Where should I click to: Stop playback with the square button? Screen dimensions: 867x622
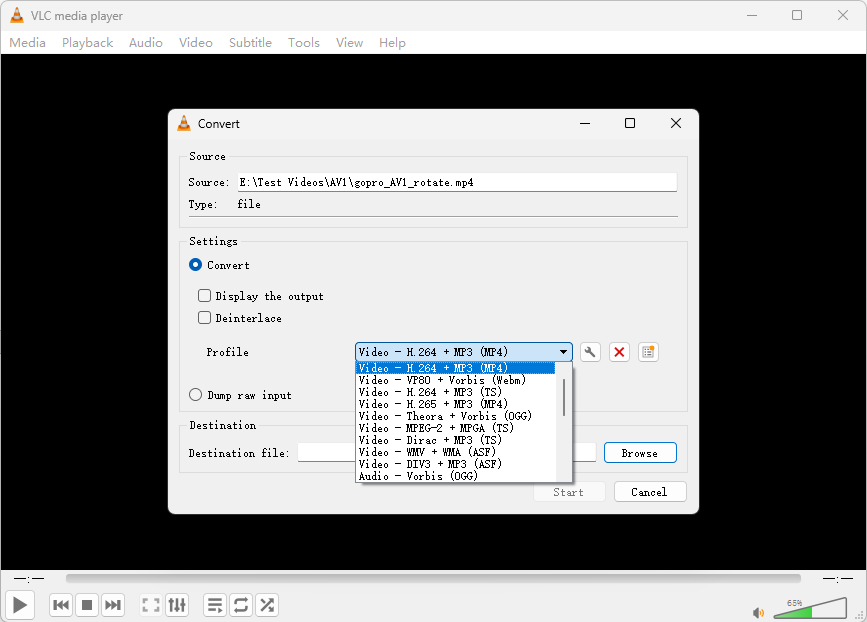(87, 605)
